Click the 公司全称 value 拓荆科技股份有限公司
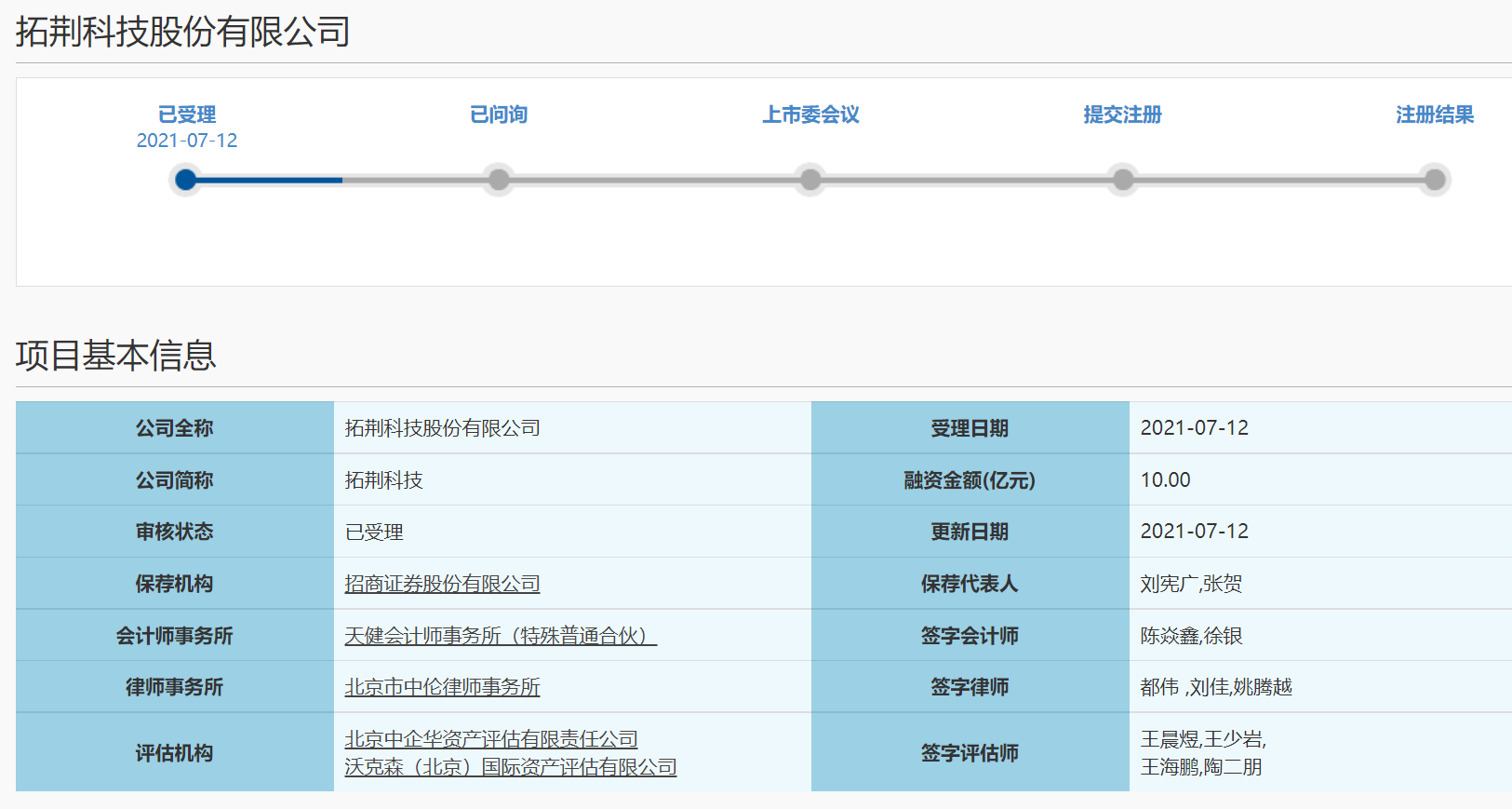This screenshot has height=809, width=1512. 442,428
